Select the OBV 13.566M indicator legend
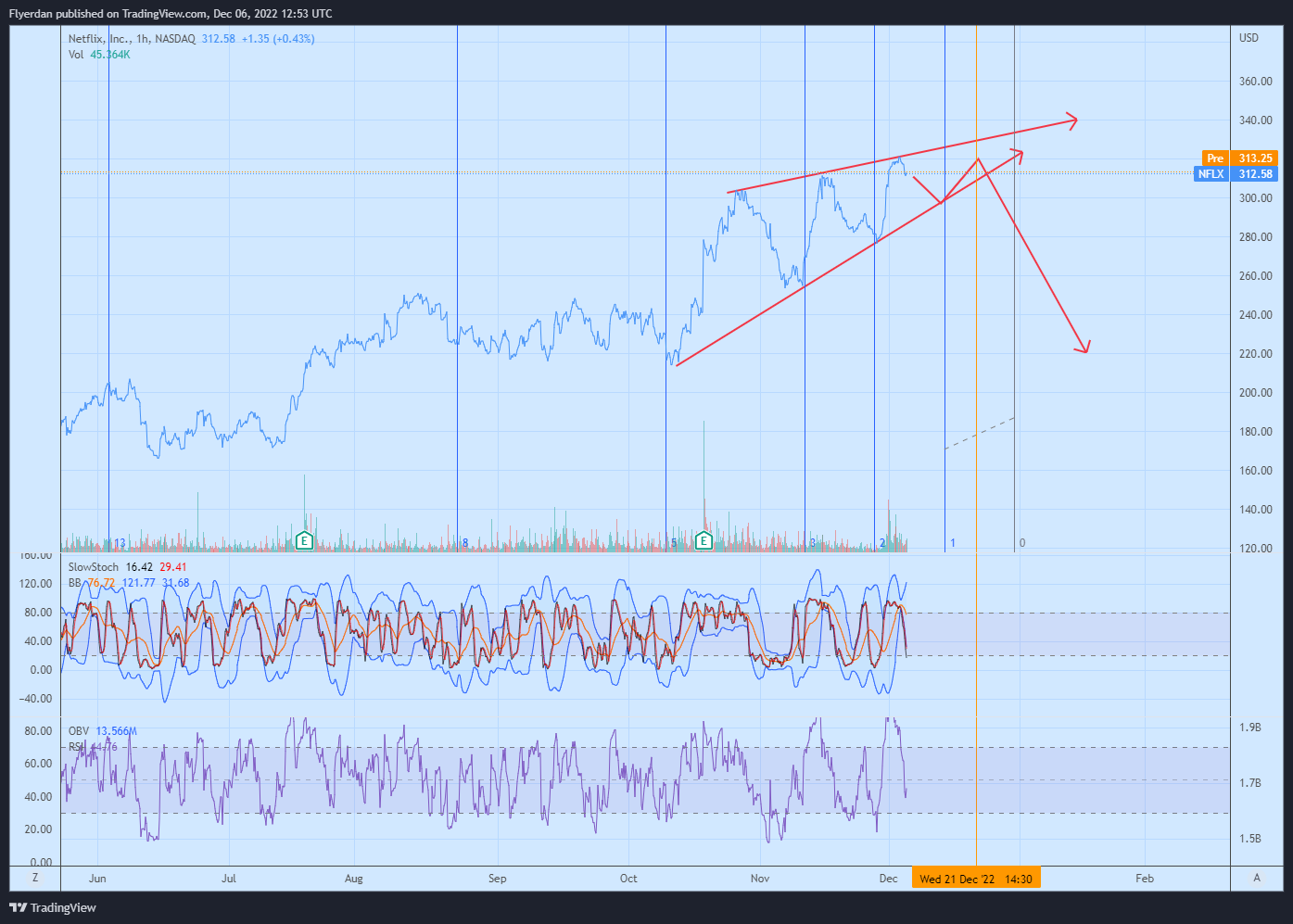Viewport: 1293px width, 924px height. [102, 731]
